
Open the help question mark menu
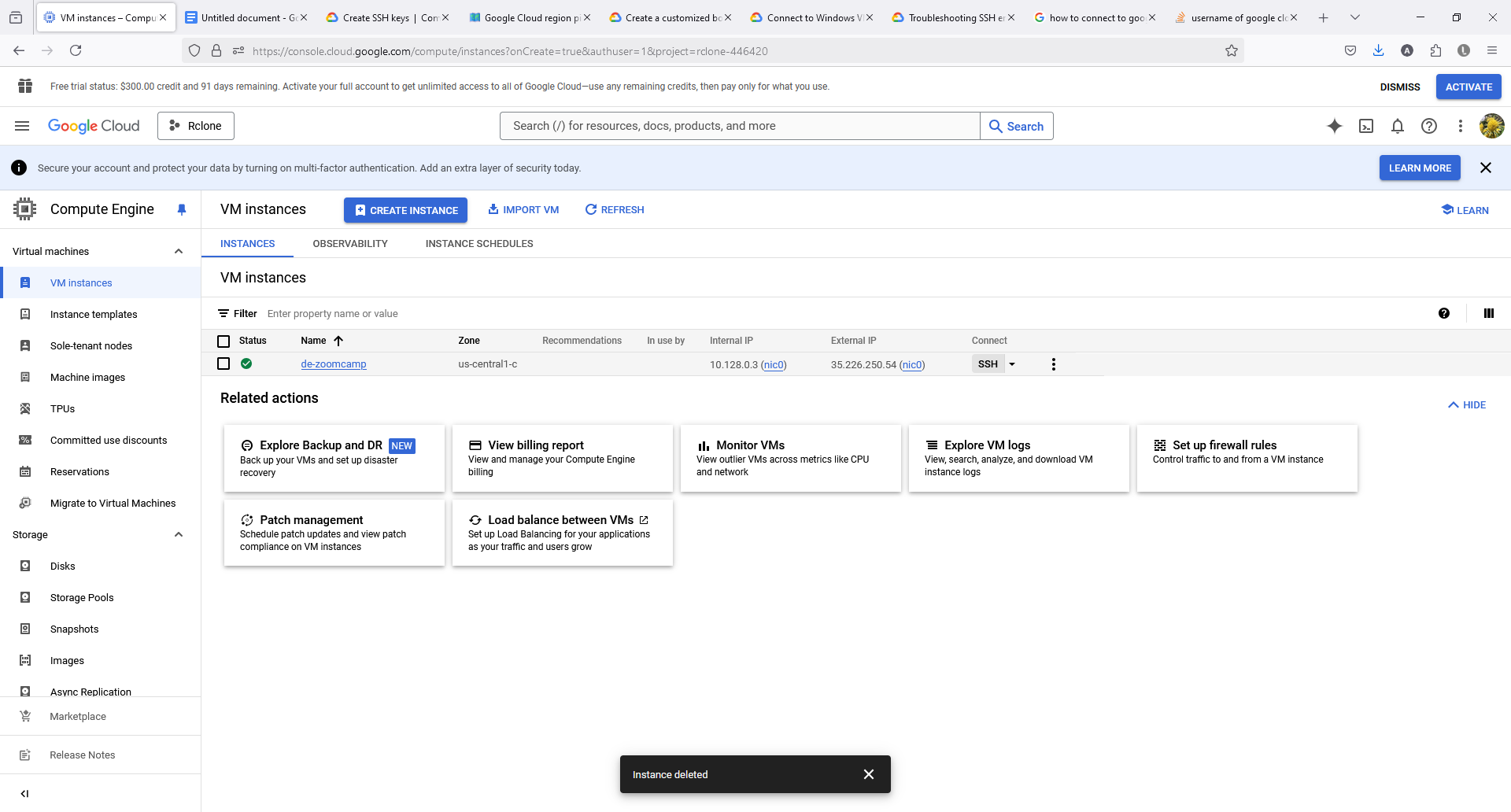click(x=1429, y=126)
